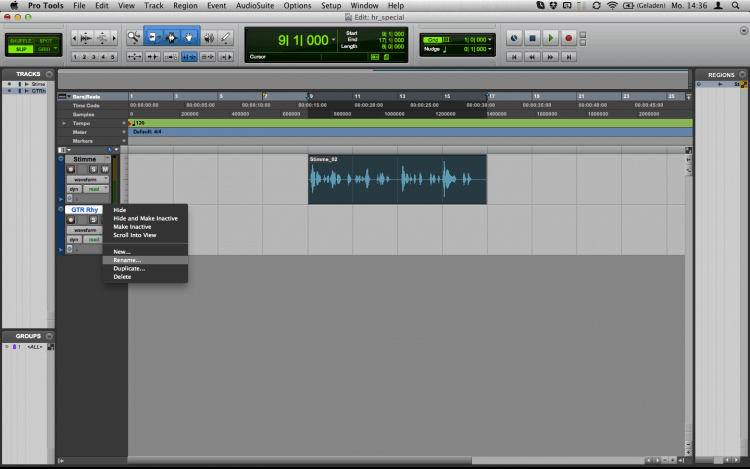The image size is (750, 469).
Task: Toggle Zoom Toggle four-arrow icon
Action: pyautogui.click(x=134, y=56)
